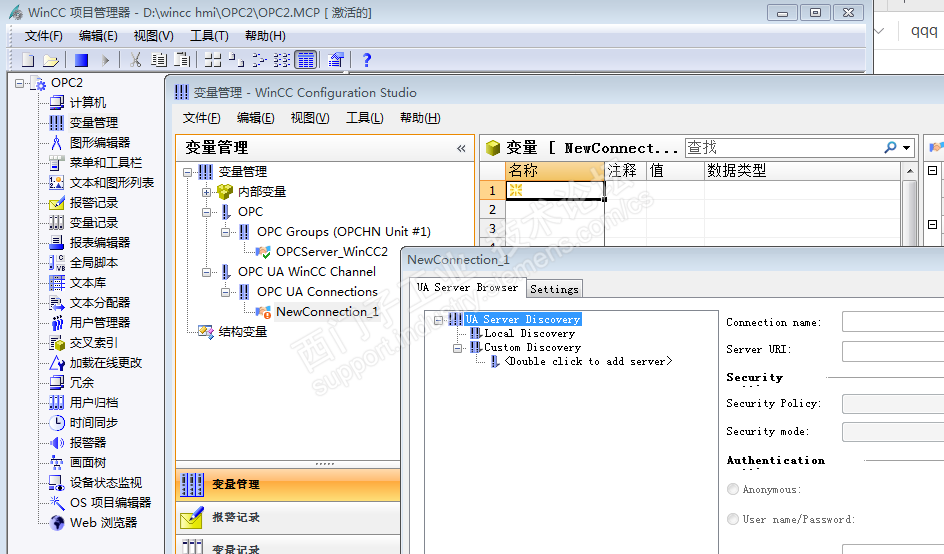Collapse the 变量管理 navigation pane chevron
The image size is (944, 554).
[461, 148]
